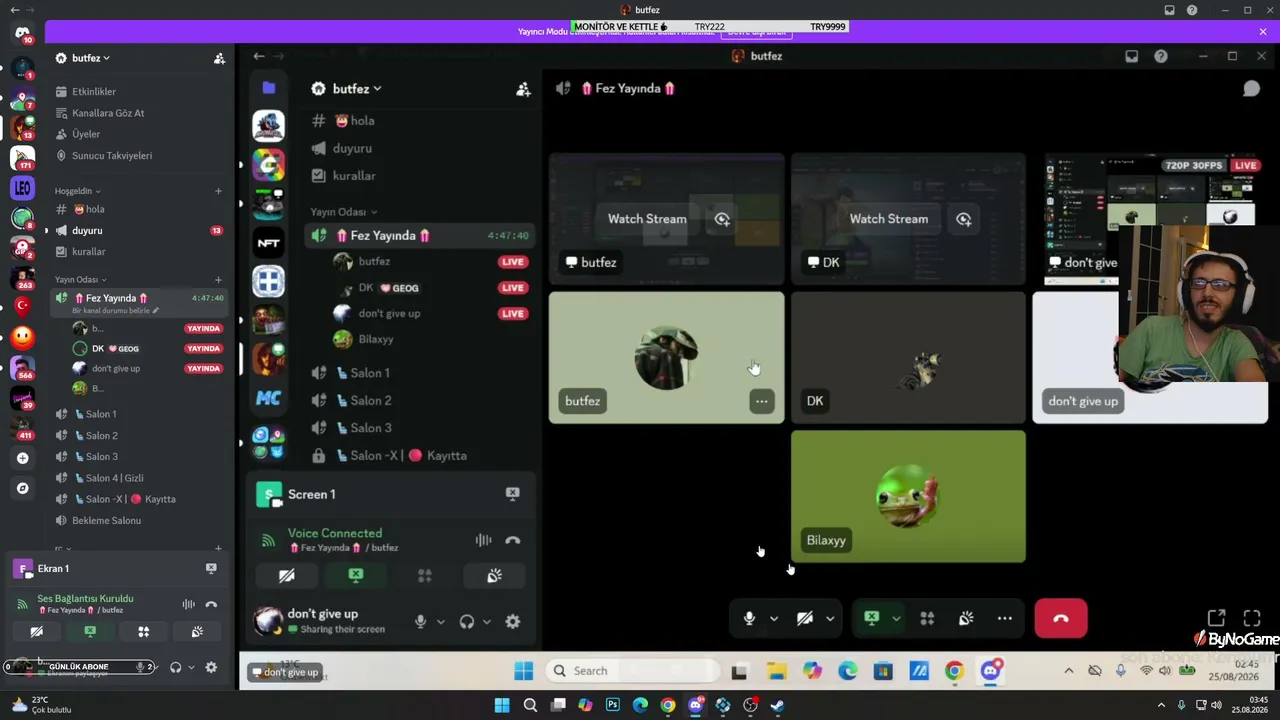Open user settings gear beside the GÜNLÜK ABONE panel

[211, 667]
